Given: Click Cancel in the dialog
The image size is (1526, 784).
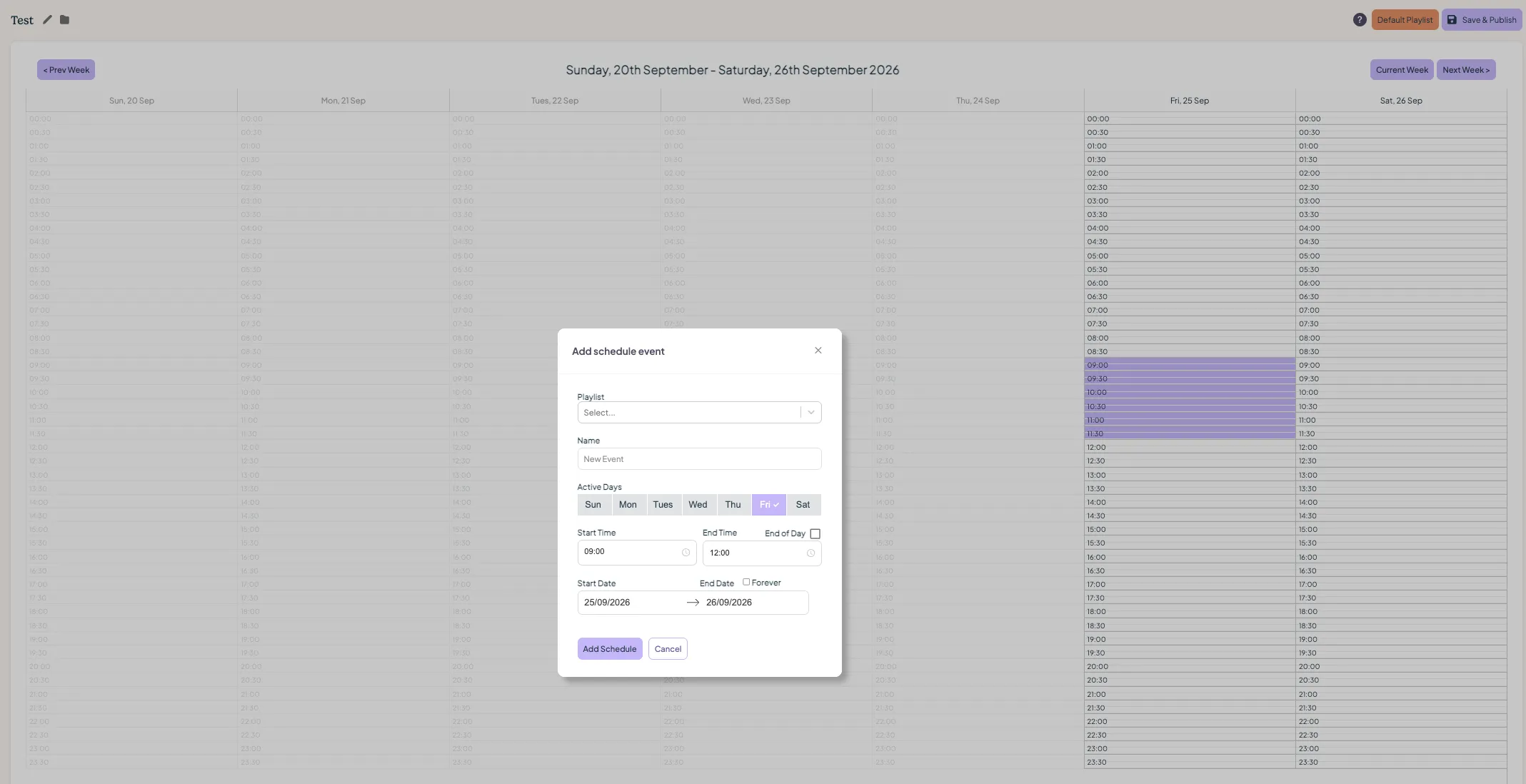Looking at the screenshot, I should (668, 648).
